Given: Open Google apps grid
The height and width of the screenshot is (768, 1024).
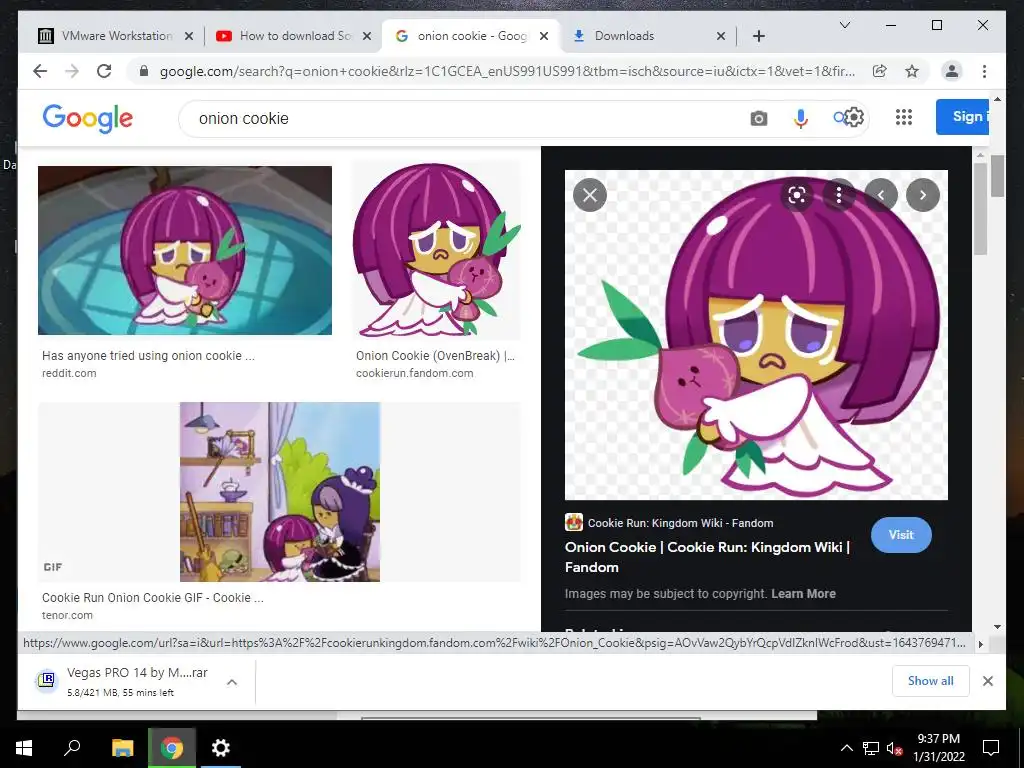Looking at the screenshot, I should coord(904,117).
